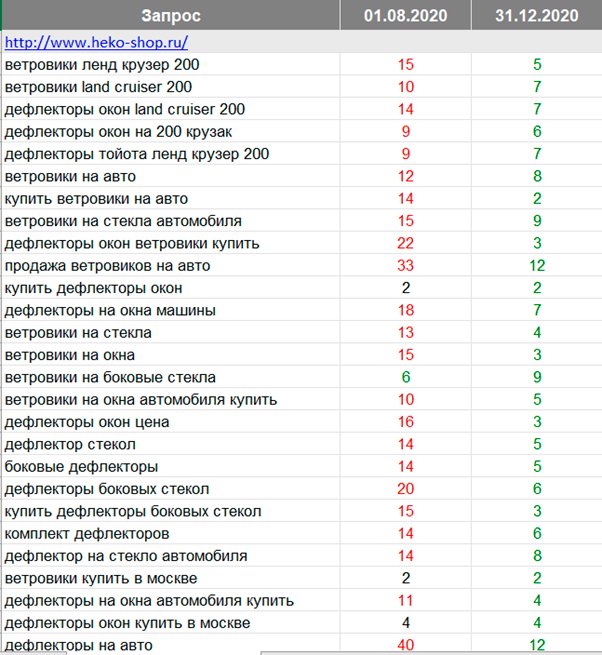This screenshot has height=655, width=602.
Task: Select 31.12.2020 value for 'продажа ветровиков на авто'
Action: pyautogui.click(x=537, y=266)
